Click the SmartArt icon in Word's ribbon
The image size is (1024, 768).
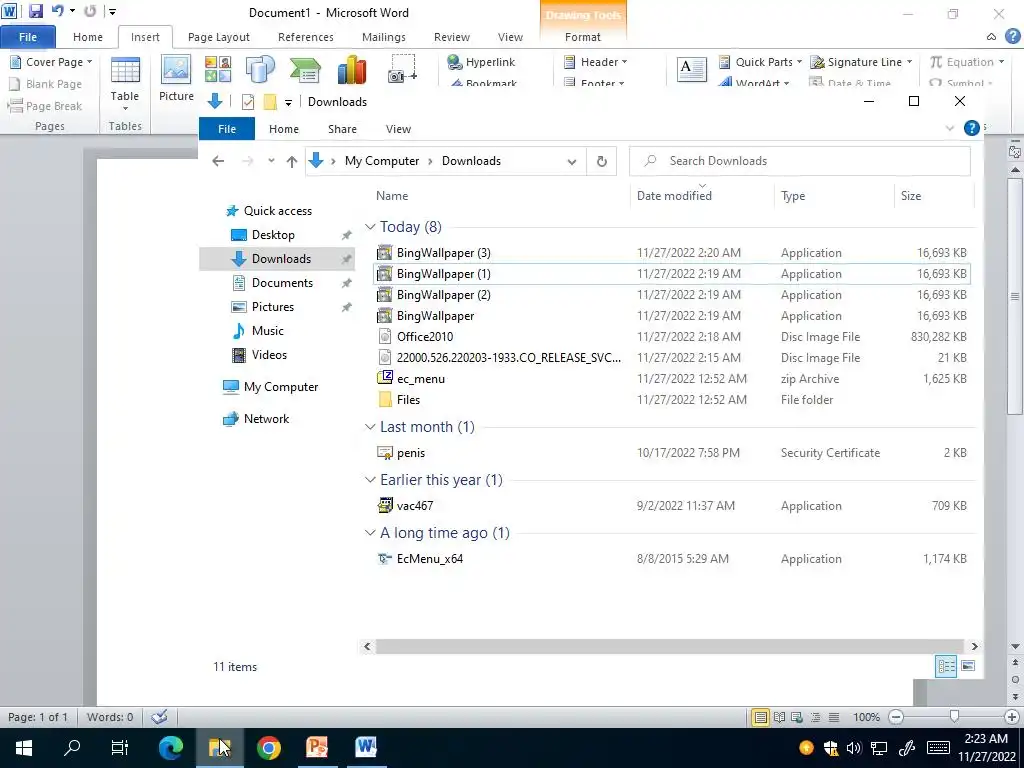pos(305,69)
